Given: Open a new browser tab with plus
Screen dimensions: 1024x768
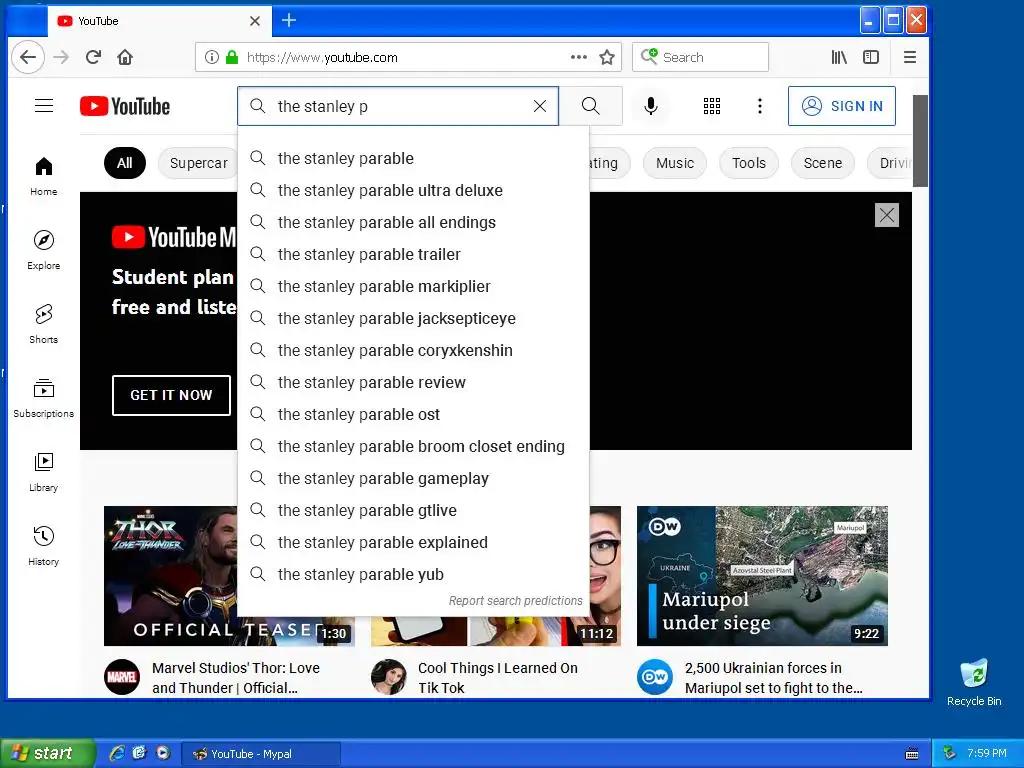Looking at the screenshot, I should pos(289,21).
